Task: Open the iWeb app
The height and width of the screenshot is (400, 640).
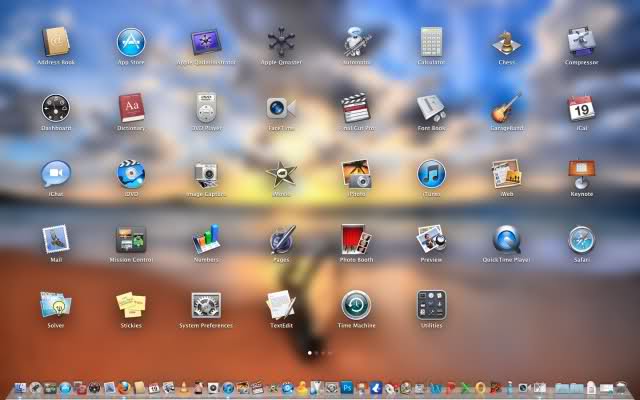Action: tap(507, 174)
